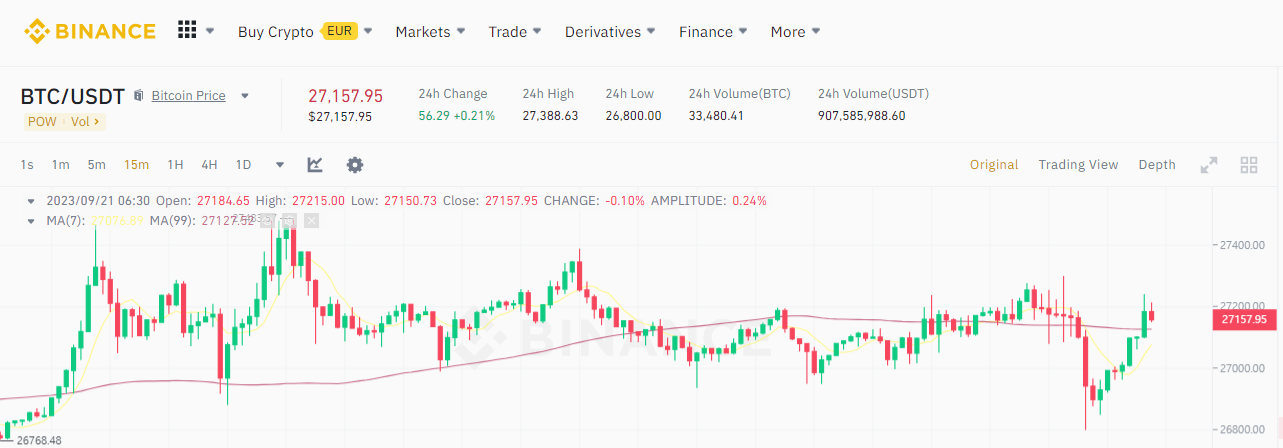Click the MA(99) indicator label
Image resolution: width=1283 pixels, height=448 pixels.
(x=174, y=220)
